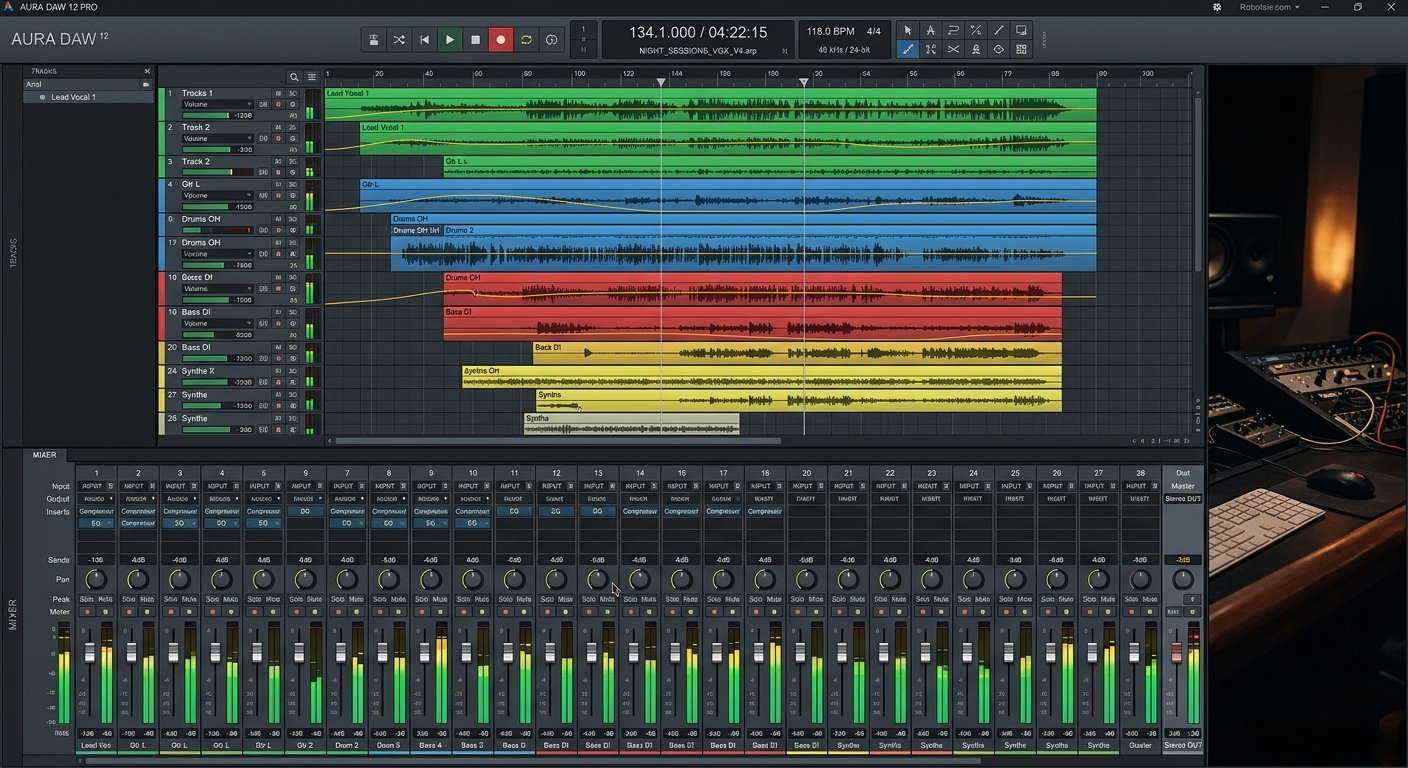
Task: Select the crossfade X tool
Action: pyautogui.click(x=953, y=49)
